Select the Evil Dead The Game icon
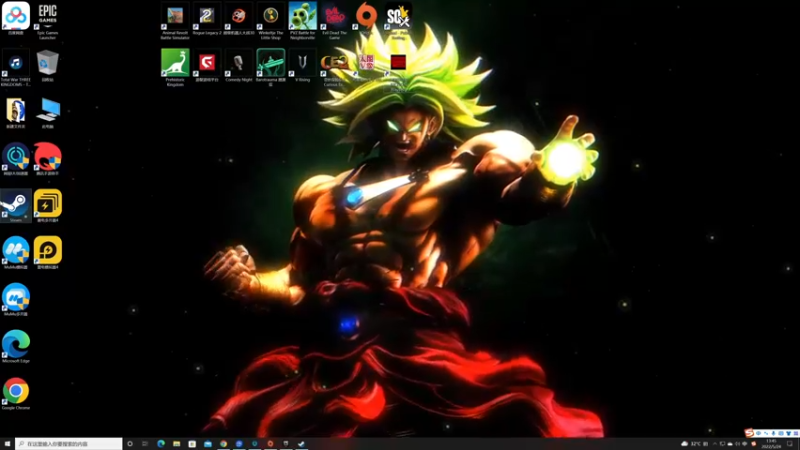 (334, 20)
